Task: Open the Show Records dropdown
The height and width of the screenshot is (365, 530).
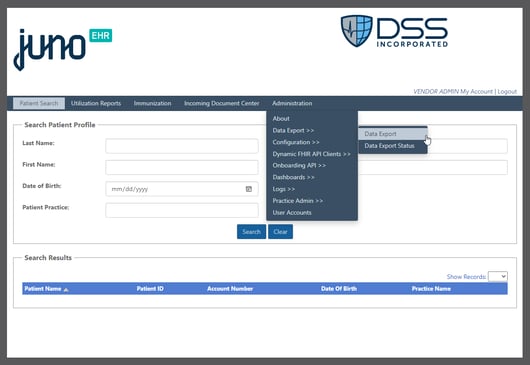Action: click(x=498, y=276)
